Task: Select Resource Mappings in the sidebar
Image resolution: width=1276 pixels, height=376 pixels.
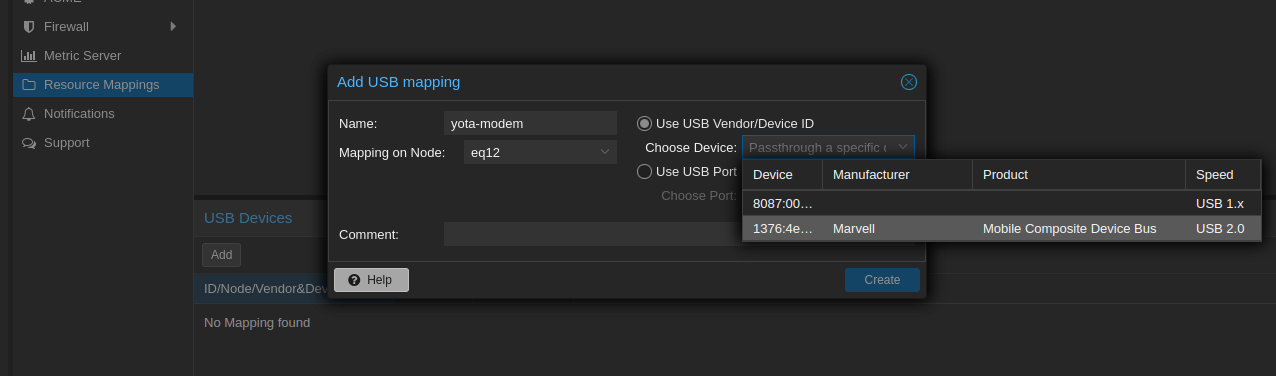Action: pyautogui.click(x=103, y=85)
